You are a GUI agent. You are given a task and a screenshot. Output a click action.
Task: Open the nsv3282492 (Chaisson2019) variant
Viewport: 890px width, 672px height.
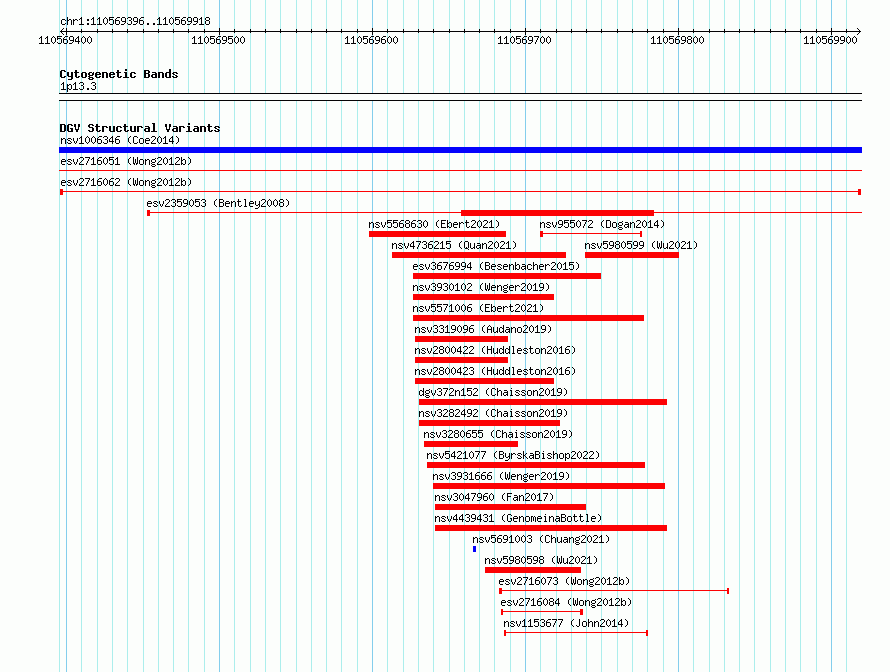pos(493,413)
